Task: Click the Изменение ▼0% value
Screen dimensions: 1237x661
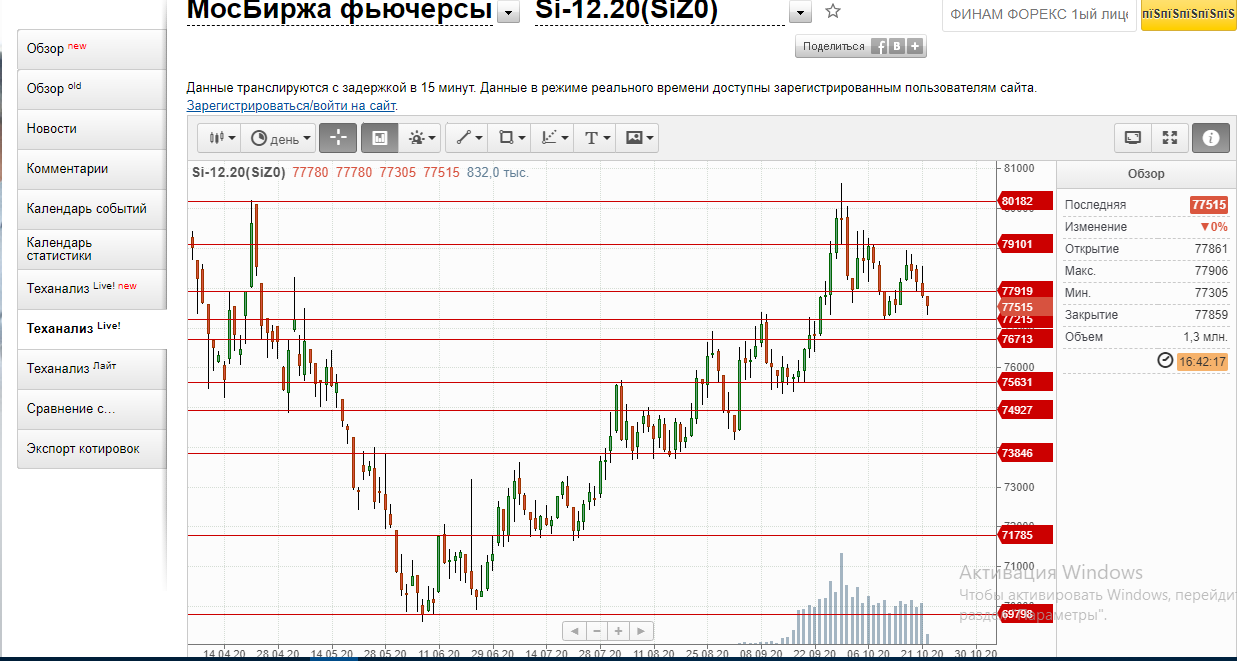Action: (1213, 227)
